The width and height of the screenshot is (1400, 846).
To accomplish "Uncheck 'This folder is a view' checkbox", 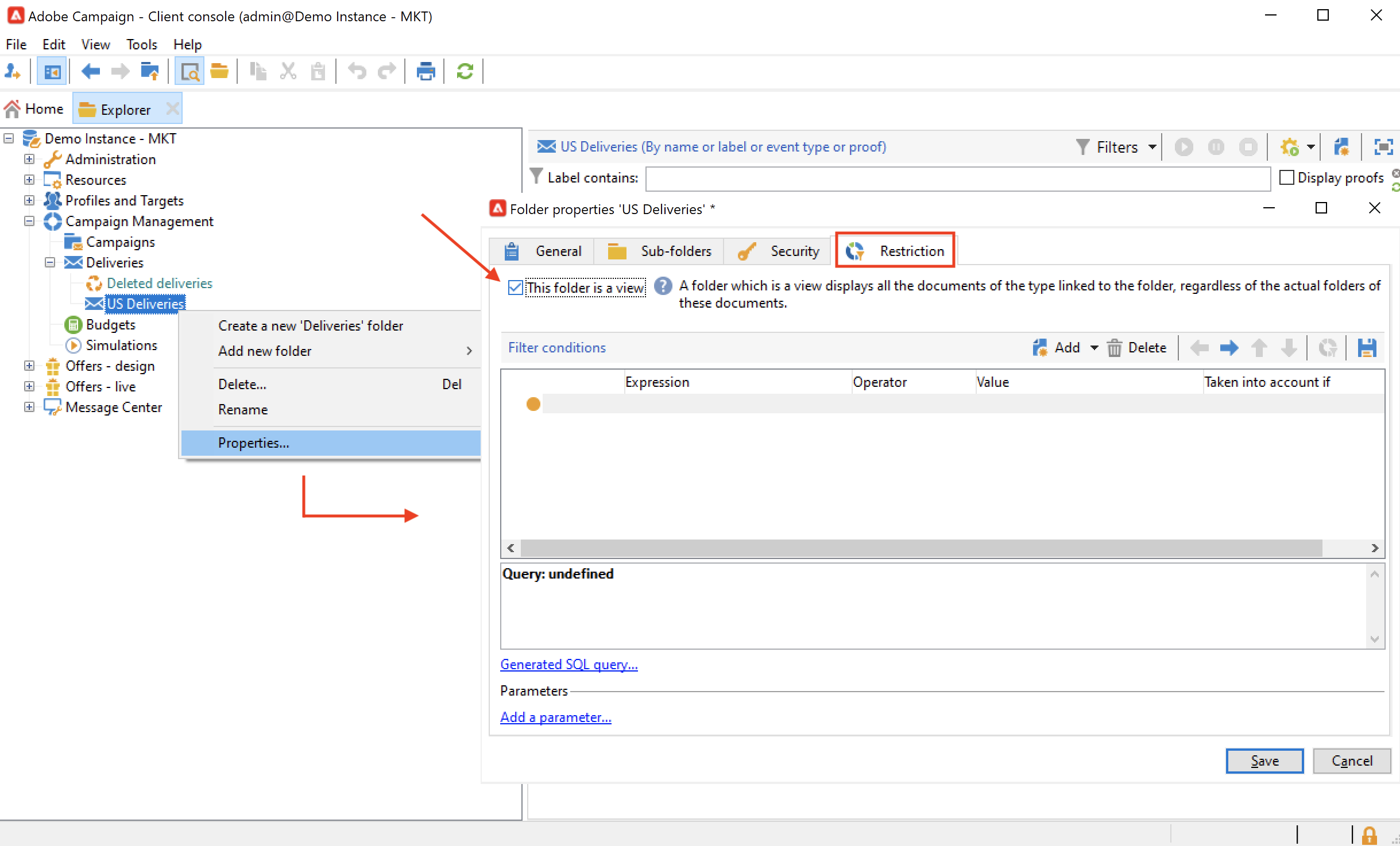I will point(516,288).
